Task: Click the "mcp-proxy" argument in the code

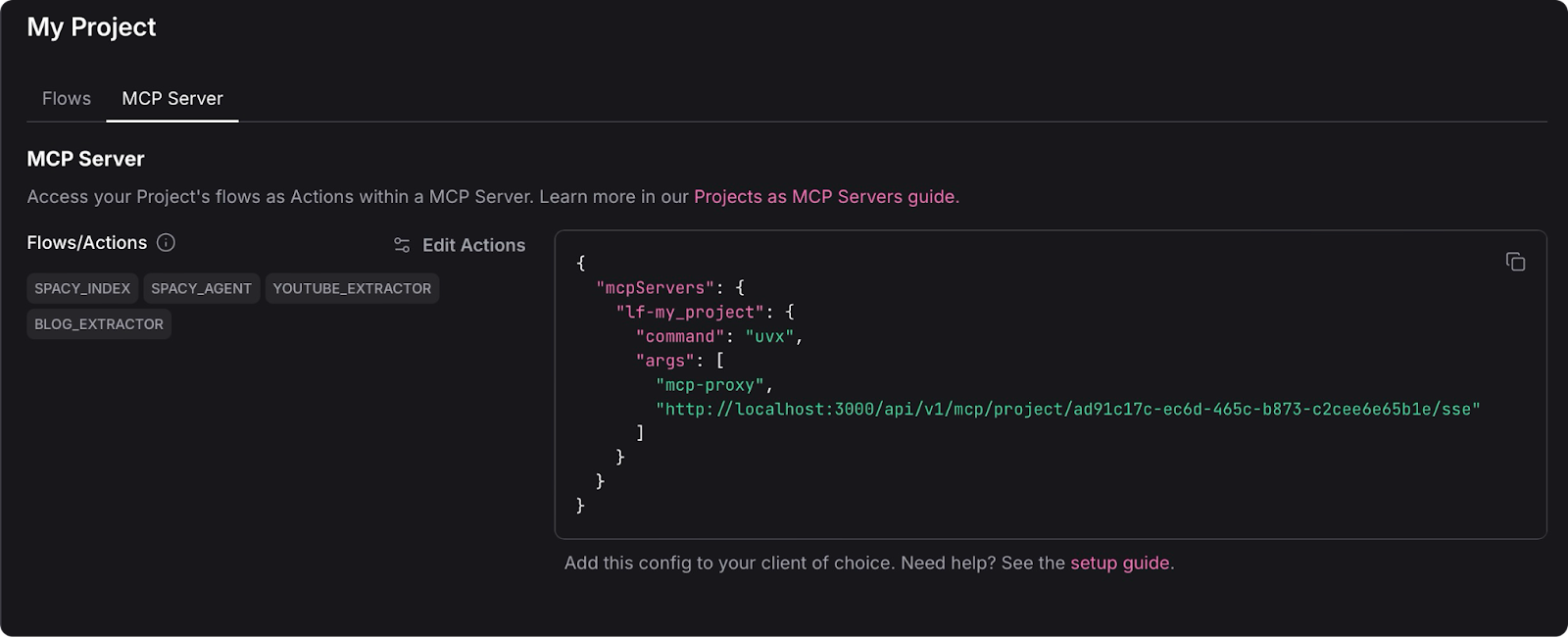Action: pyautogui.click(x=710, y=385)
